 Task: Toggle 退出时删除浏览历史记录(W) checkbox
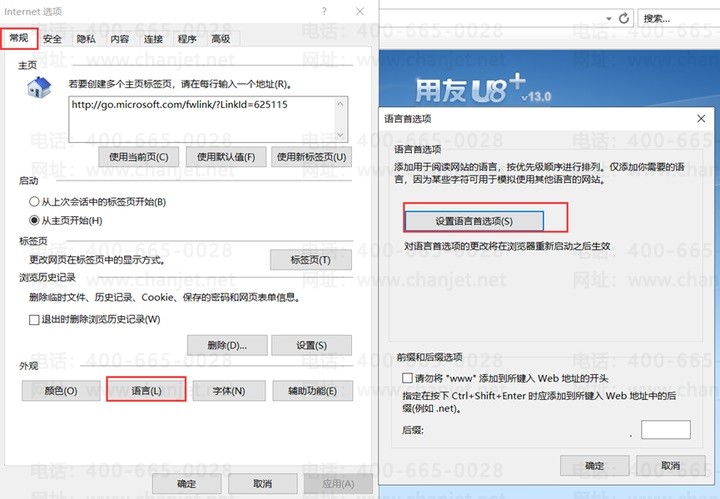34,320
